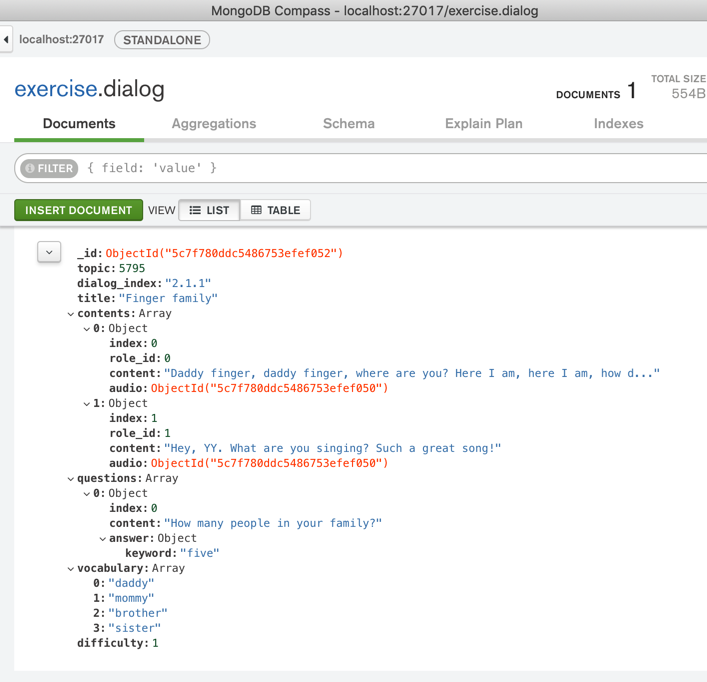Click the FILTER button
The image size is (707, 682).
pos(49,168)
